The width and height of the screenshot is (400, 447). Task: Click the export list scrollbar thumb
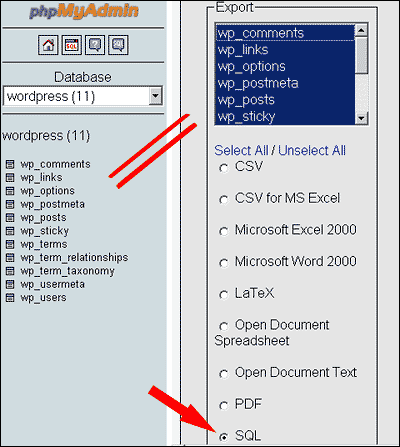tap(361, 55)
